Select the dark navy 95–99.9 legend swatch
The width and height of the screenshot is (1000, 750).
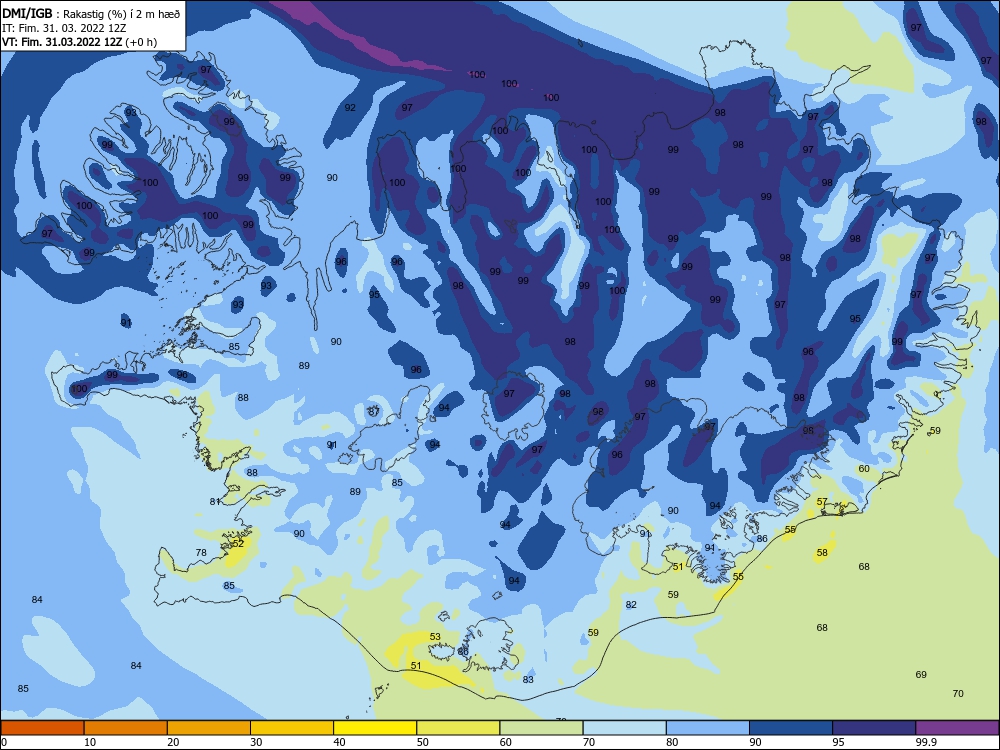[874, 728]
